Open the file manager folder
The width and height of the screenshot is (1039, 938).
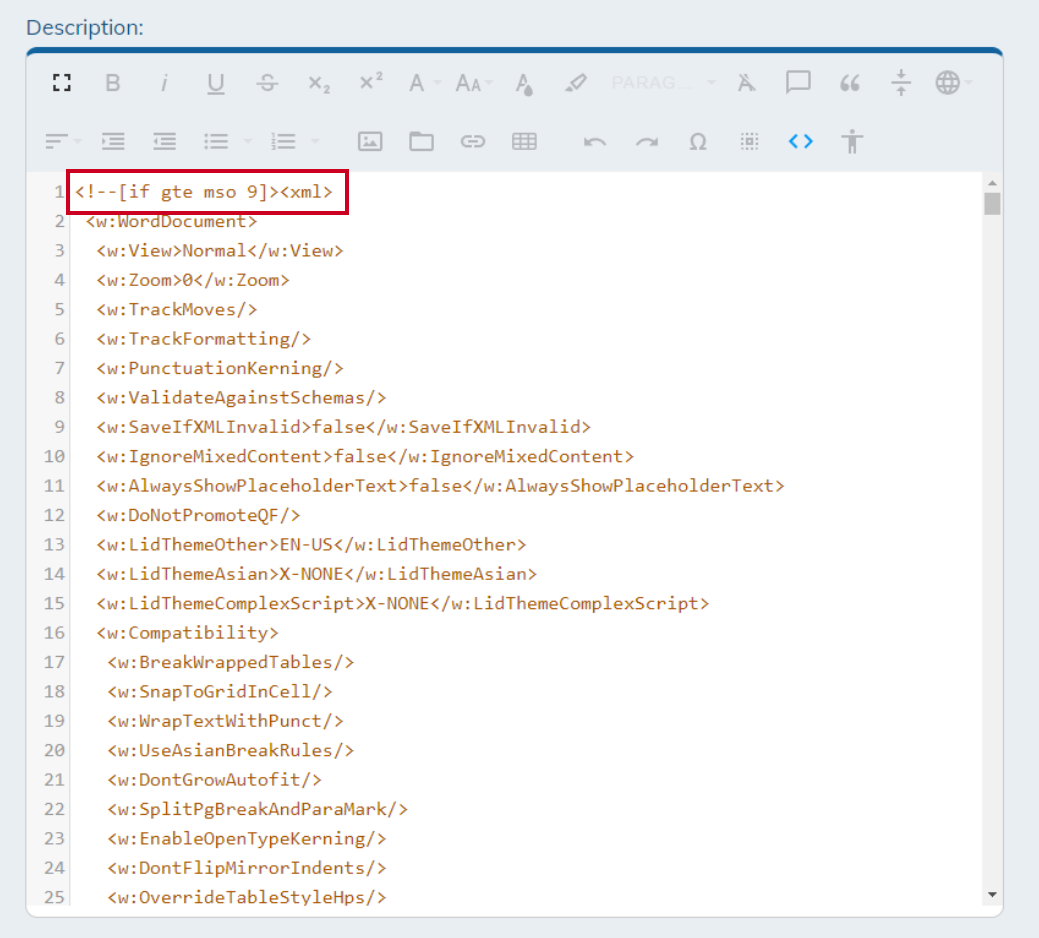click(421, 141)
